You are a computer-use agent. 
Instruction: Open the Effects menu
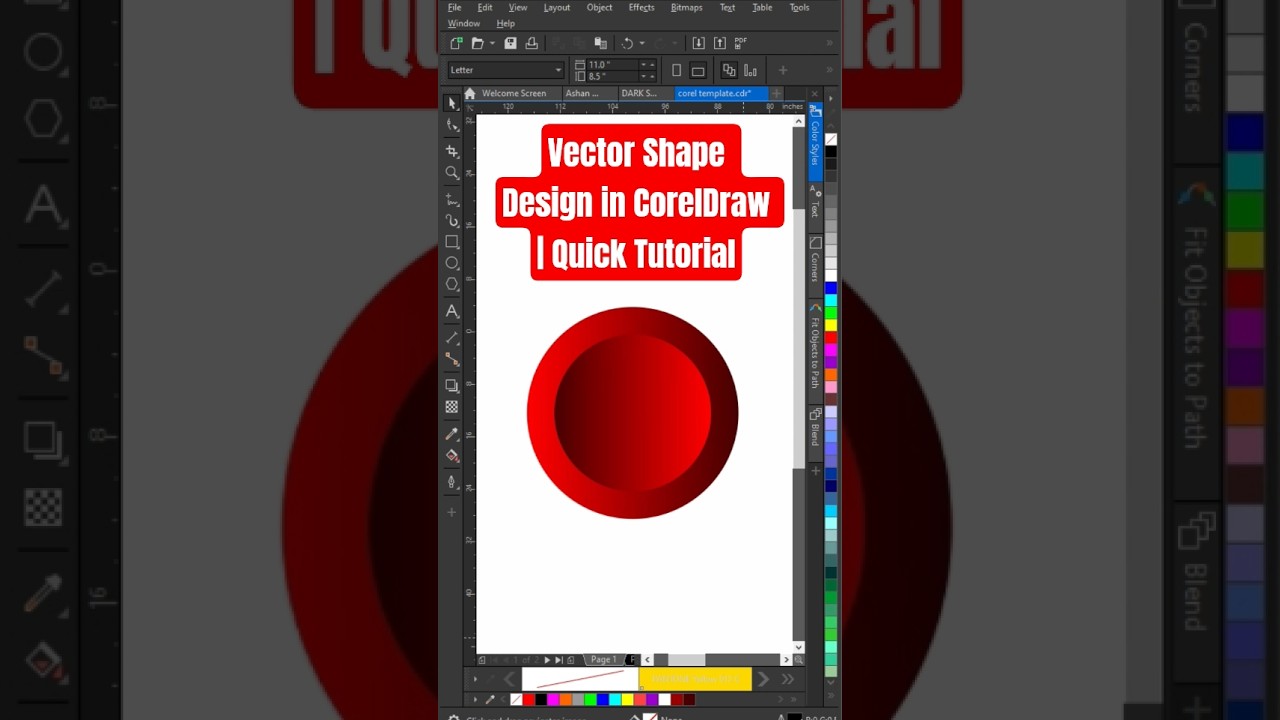point(642,7)
